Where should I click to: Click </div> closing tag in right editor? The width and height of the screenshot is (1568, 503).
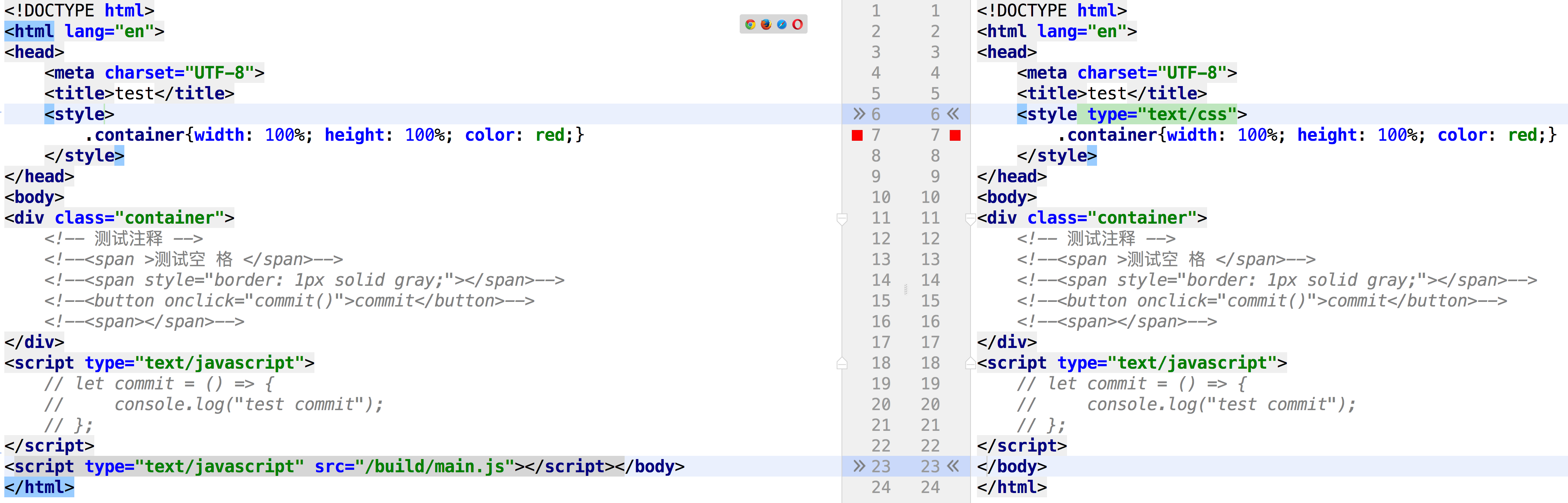[x=1007, y=343]
